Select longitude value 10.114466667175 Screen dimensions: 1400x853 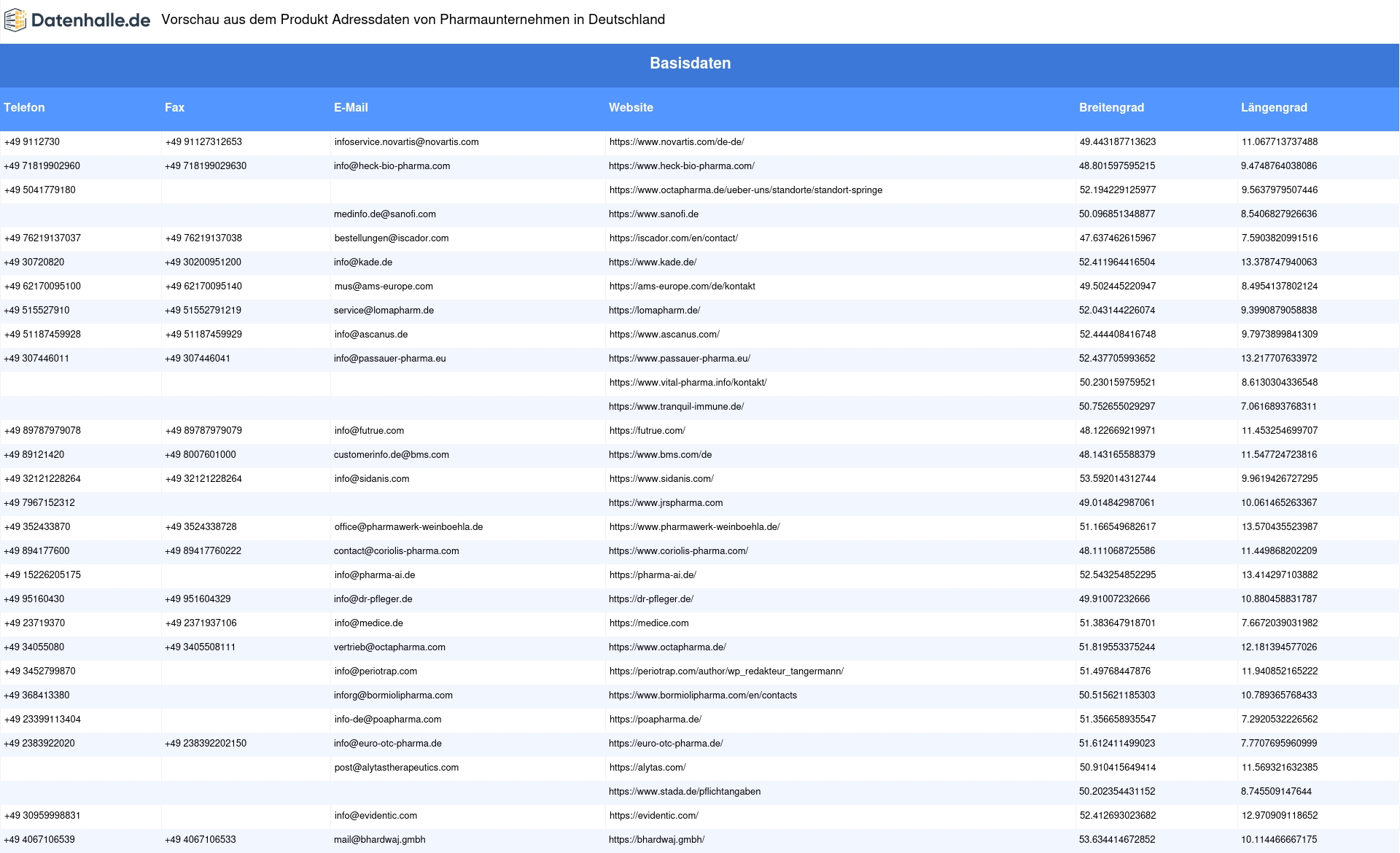coord(1279,840)
